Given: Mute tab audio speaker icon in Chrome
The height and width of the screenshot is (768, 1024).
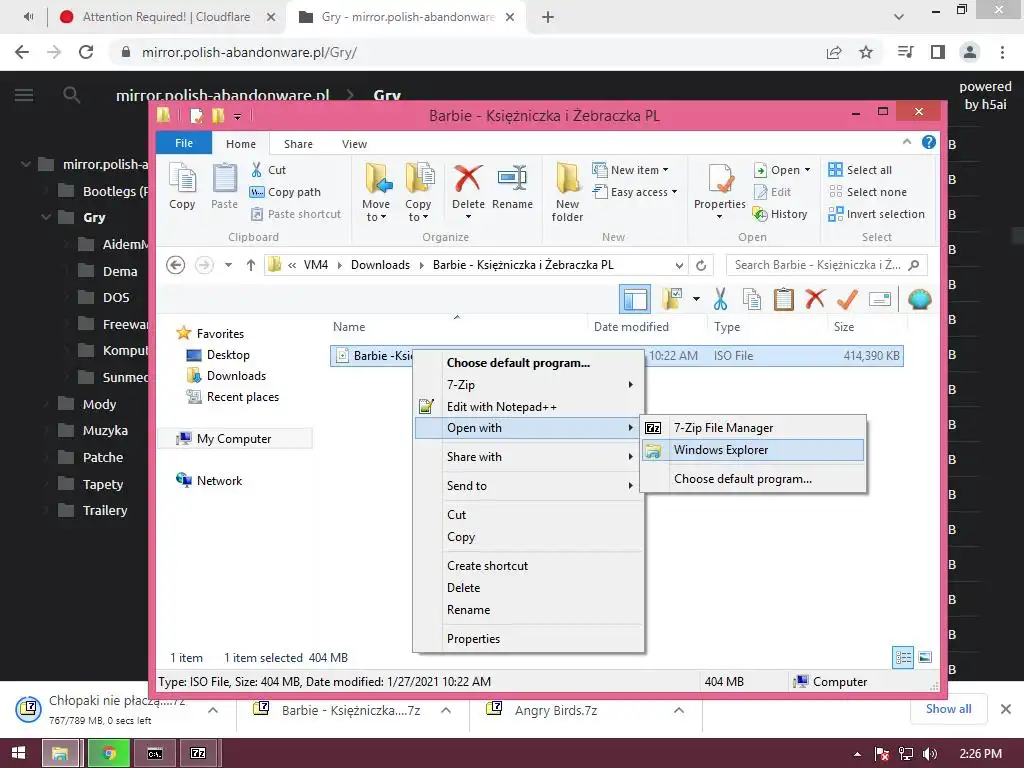Looking at the screenshot, I should (x=28, y=17).
